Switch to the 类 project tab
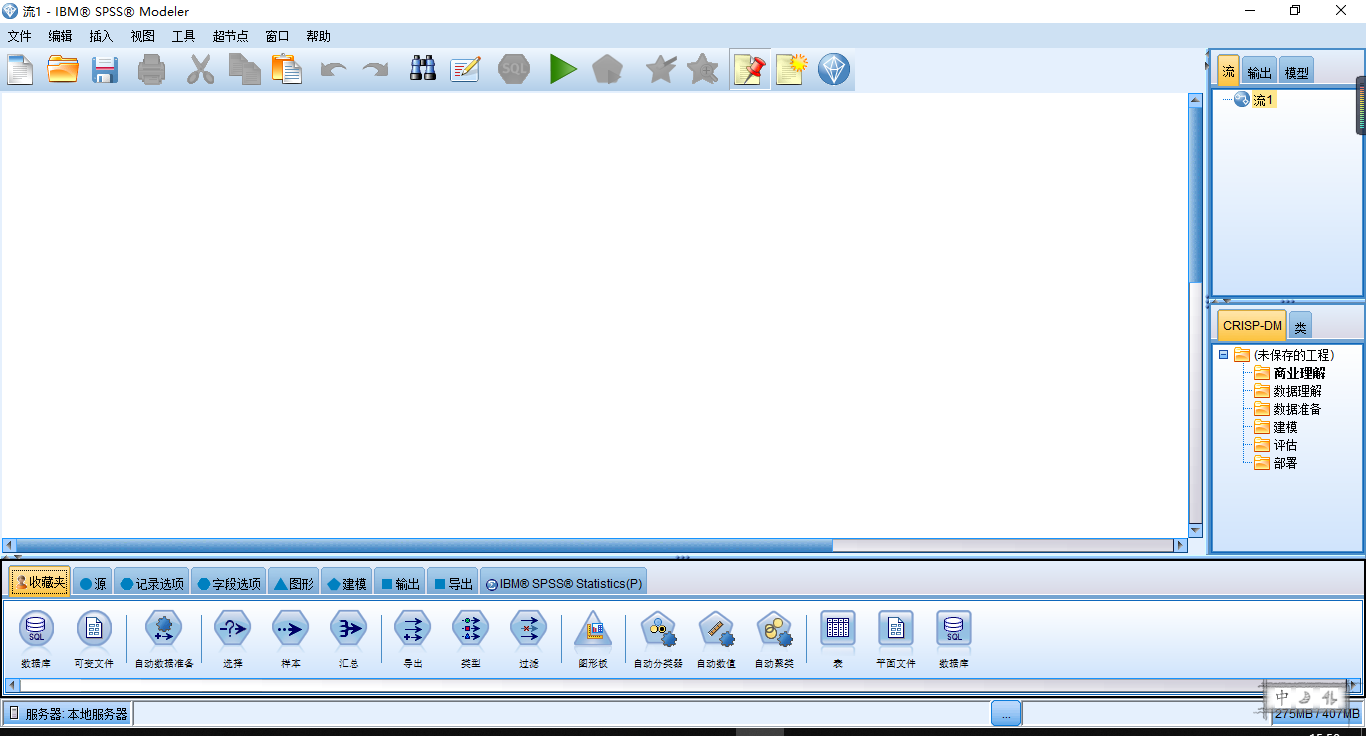Viewport: 1366px width, 736px height. click(x=1300, y=327)
